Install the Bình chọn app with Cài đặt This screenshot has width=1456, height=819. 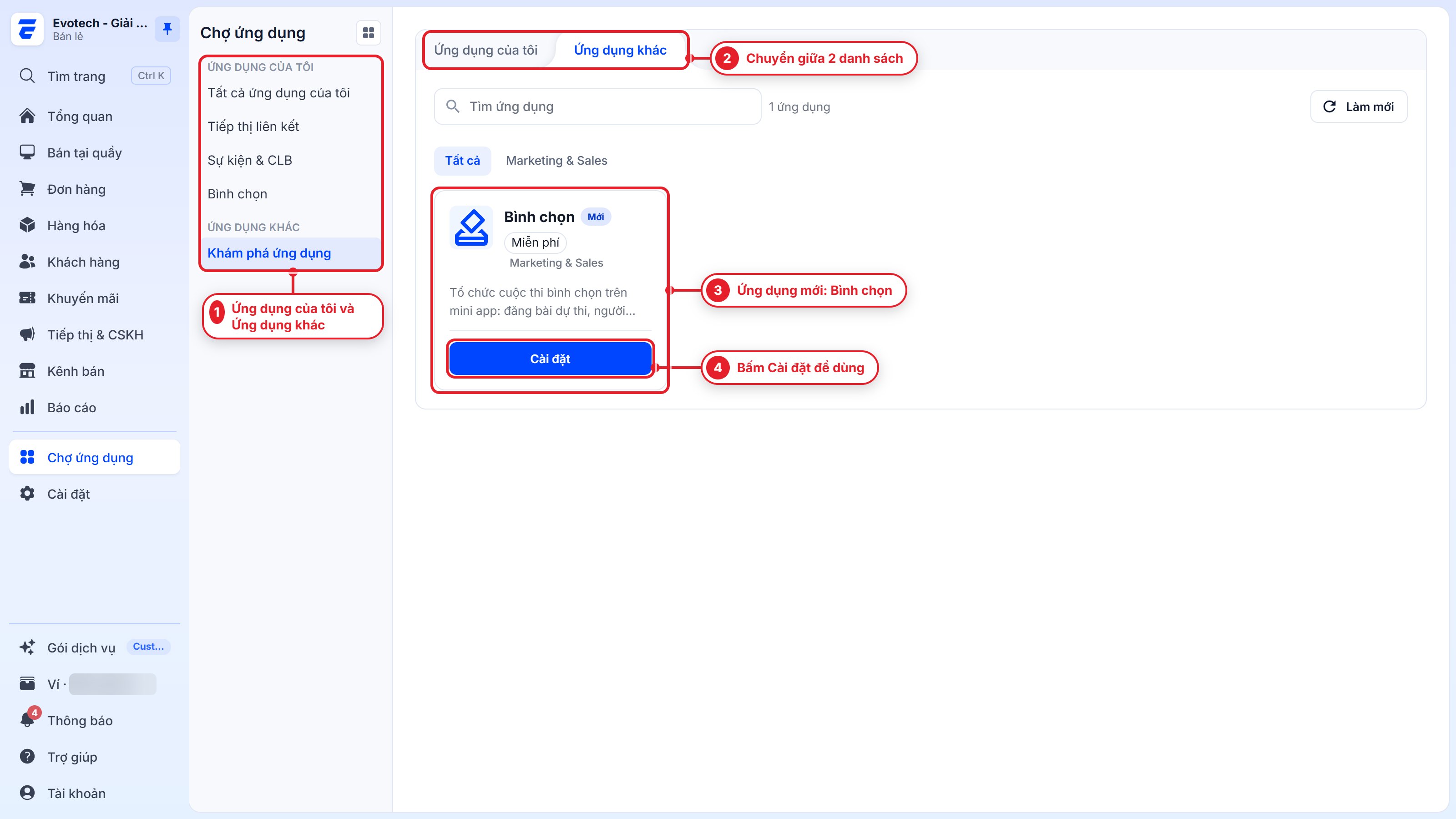(x=550, y=359)
